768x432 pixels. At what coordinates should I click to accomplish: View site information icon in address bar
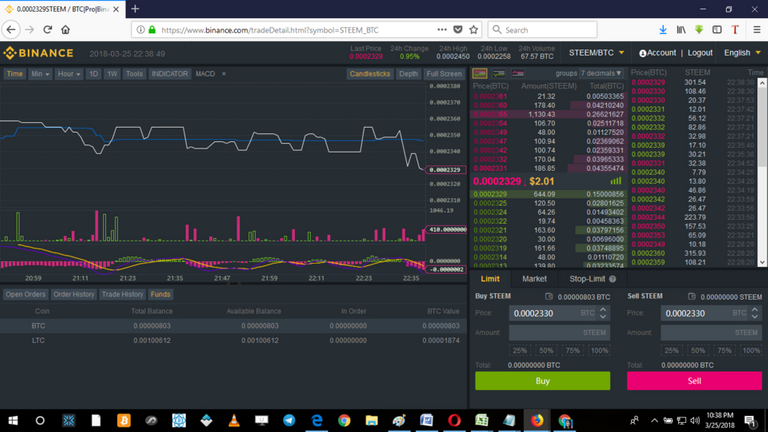click(141, 30)
